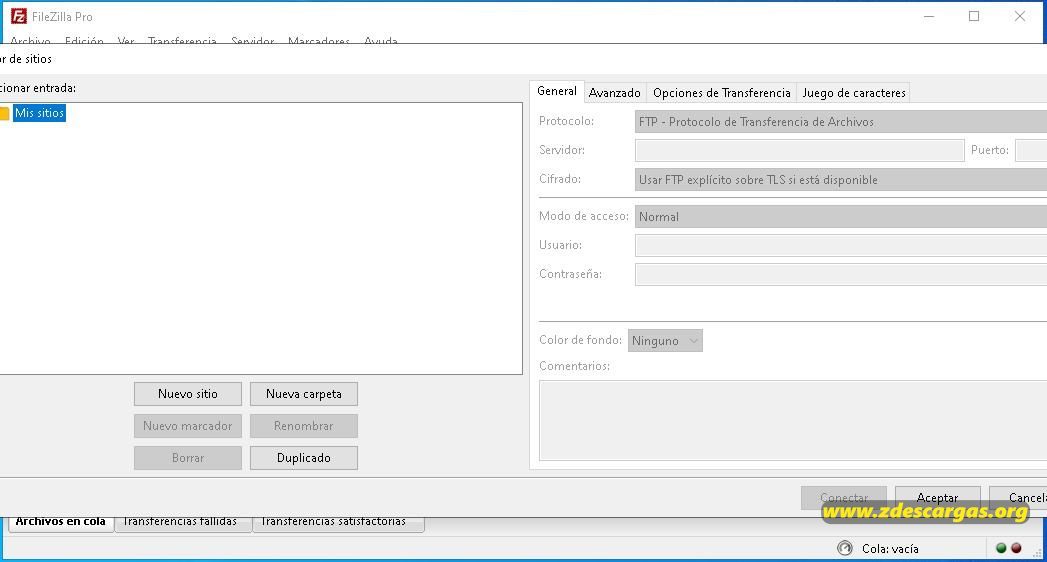Click the Borrar button

[188, 458]
